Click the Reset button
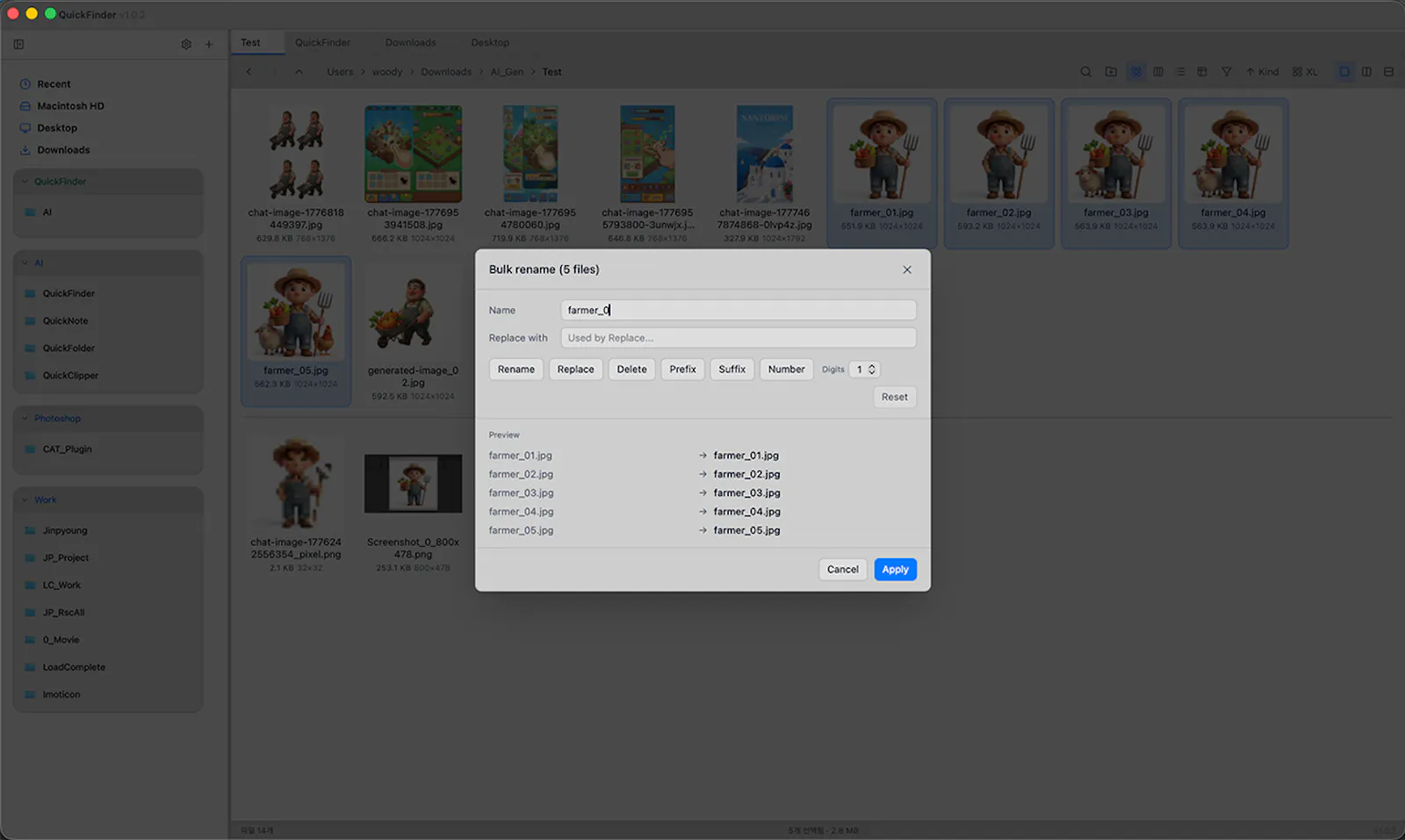 tap(895, 397)
